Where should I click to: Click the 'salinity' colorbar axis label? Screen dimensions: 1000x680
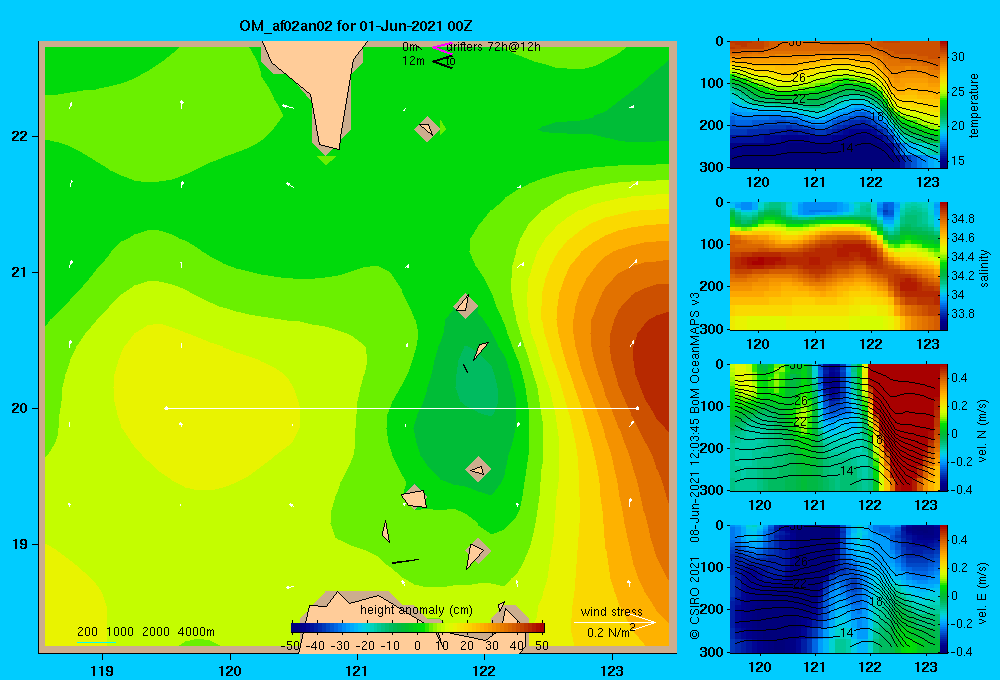point(984,268)
